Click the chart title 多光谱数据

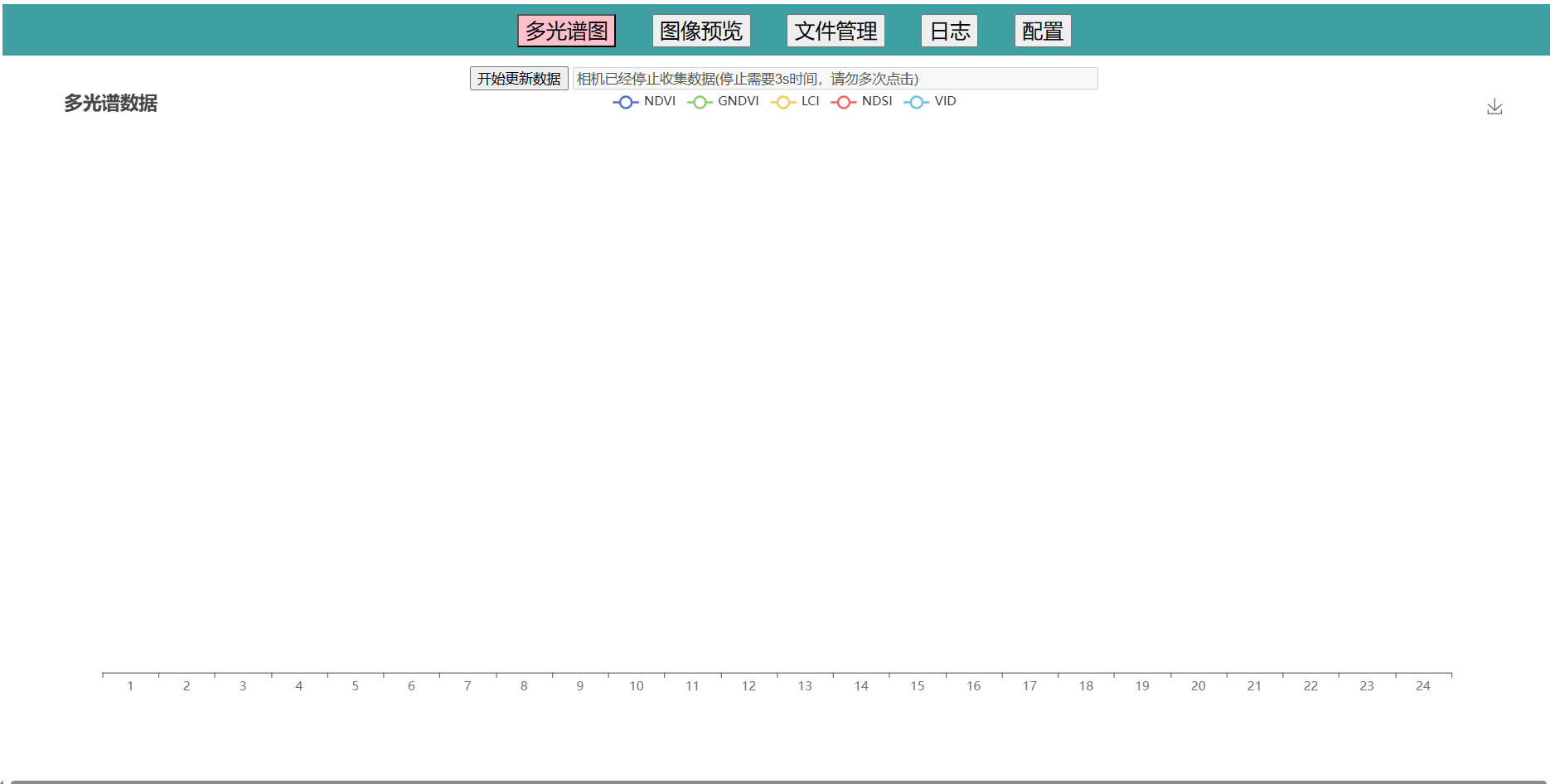click(x=110, y=104)
